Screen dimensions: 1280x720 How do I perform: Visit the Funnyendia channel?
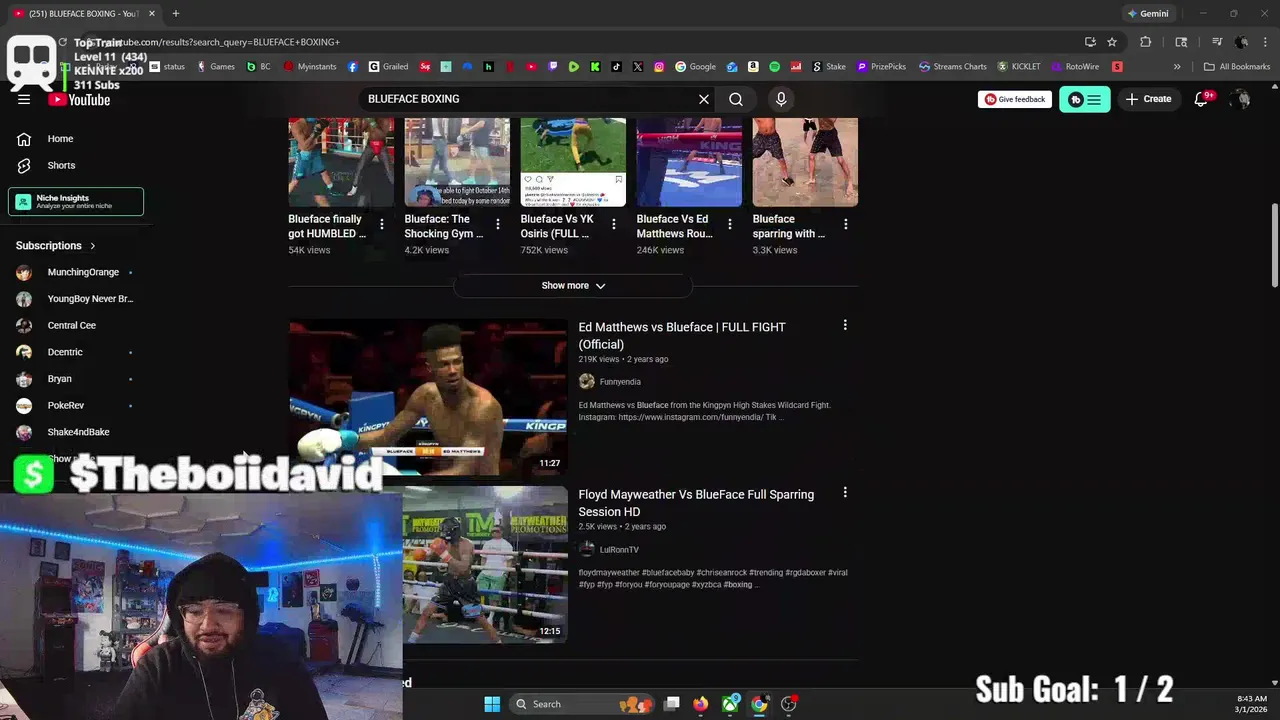coord(620,382)
